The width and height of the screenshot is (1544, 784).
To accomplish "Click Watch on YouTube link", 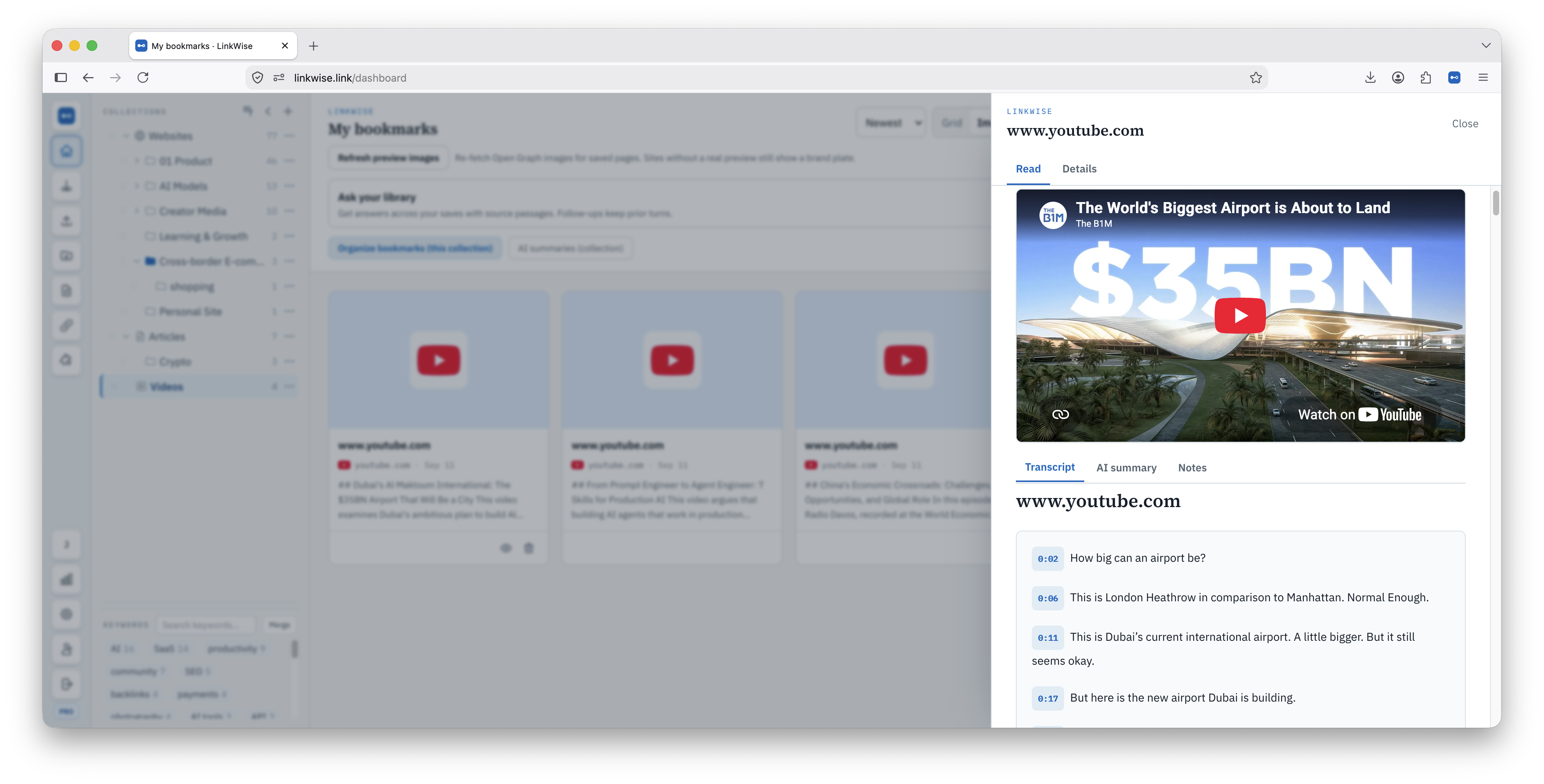I will pyautogui.click(x=1359, y=415).
